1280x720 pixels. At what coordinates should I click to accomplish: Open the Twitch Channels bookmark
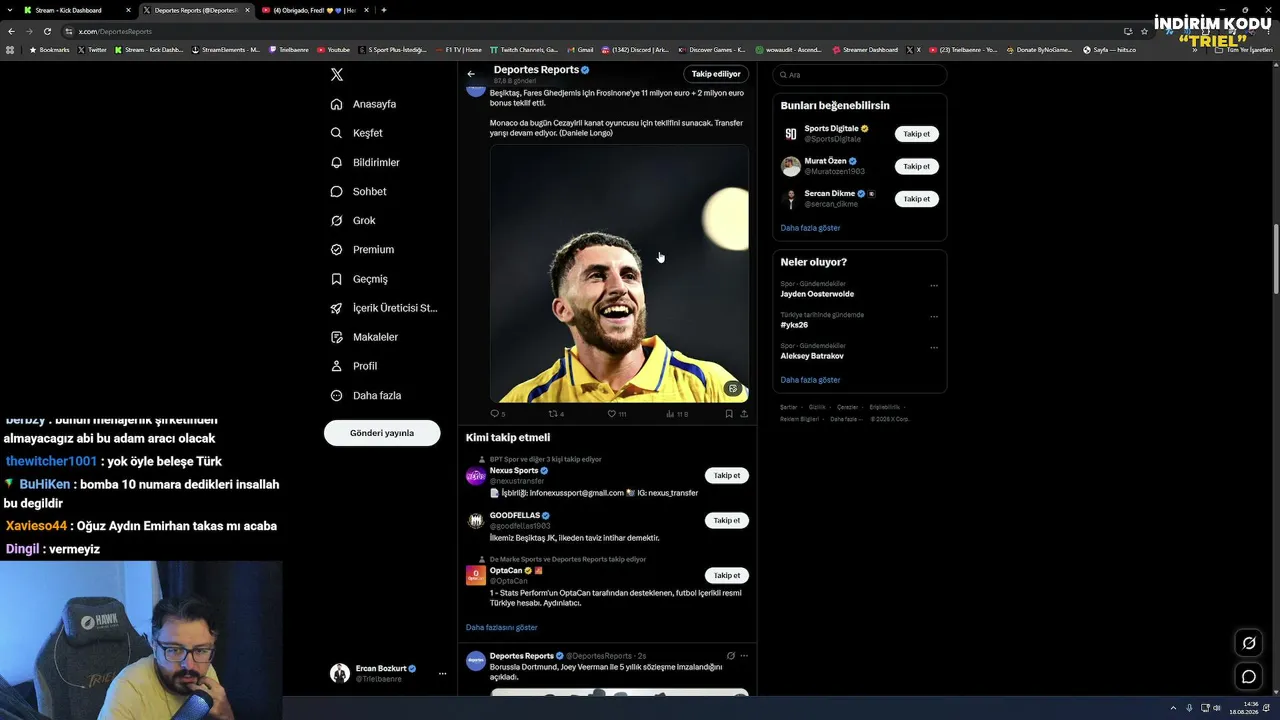524,50
